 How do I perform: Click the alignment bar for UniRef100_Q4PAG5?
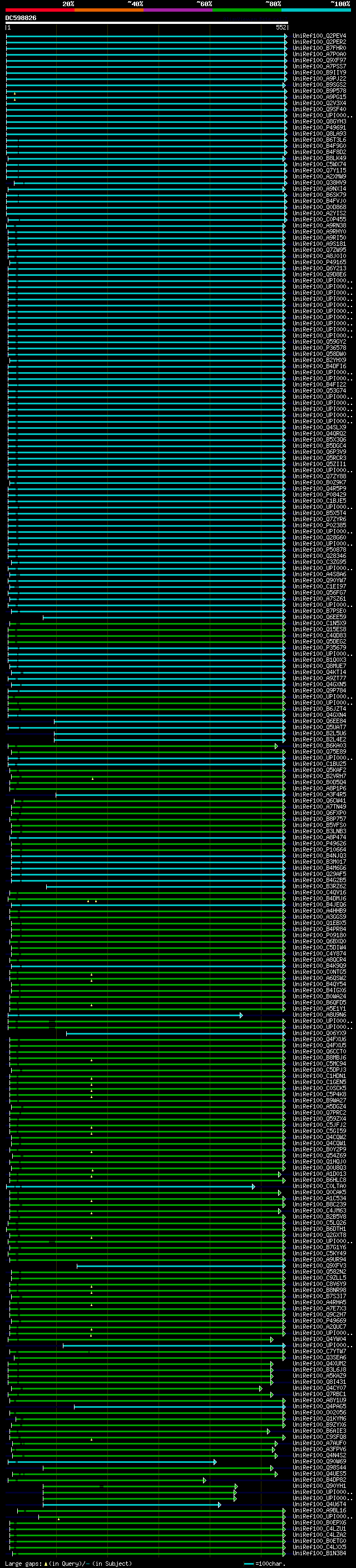[x=180, y=1407]
